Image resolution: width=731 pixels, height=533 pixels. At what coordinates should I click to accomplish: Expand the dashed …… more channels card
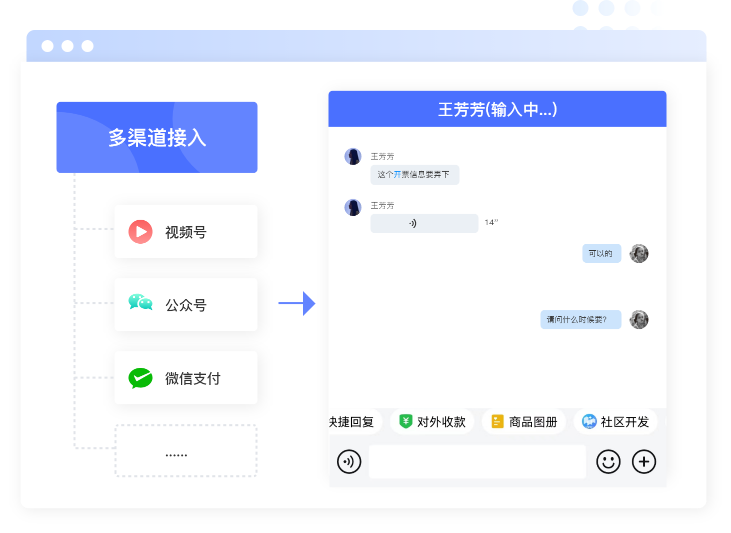pos(185,451)
